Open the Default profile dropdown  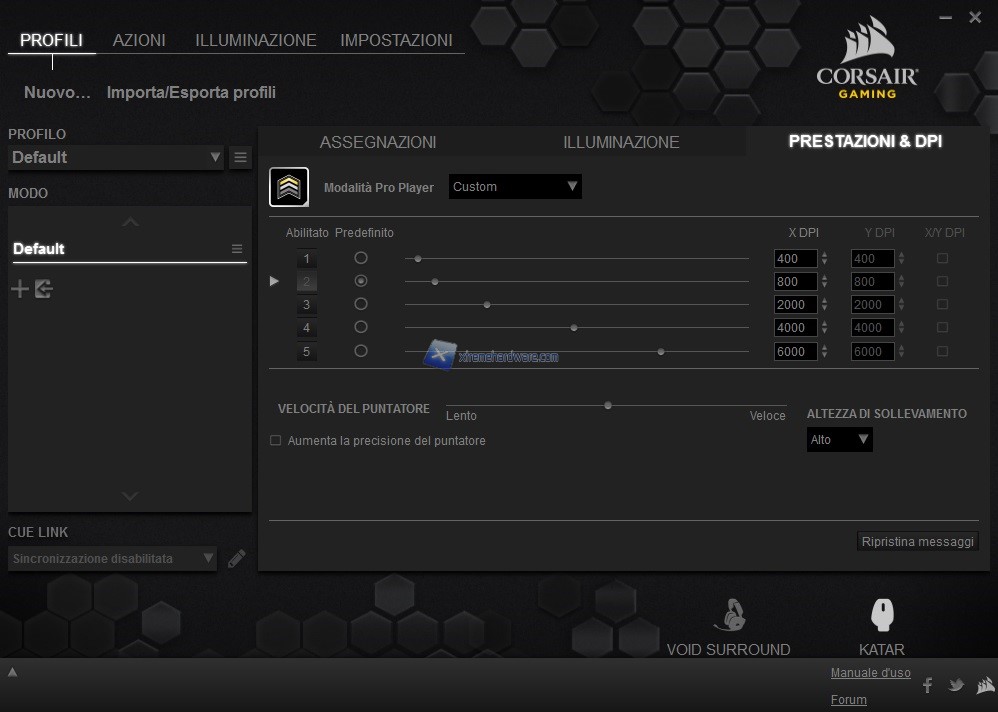click(116, 157)
